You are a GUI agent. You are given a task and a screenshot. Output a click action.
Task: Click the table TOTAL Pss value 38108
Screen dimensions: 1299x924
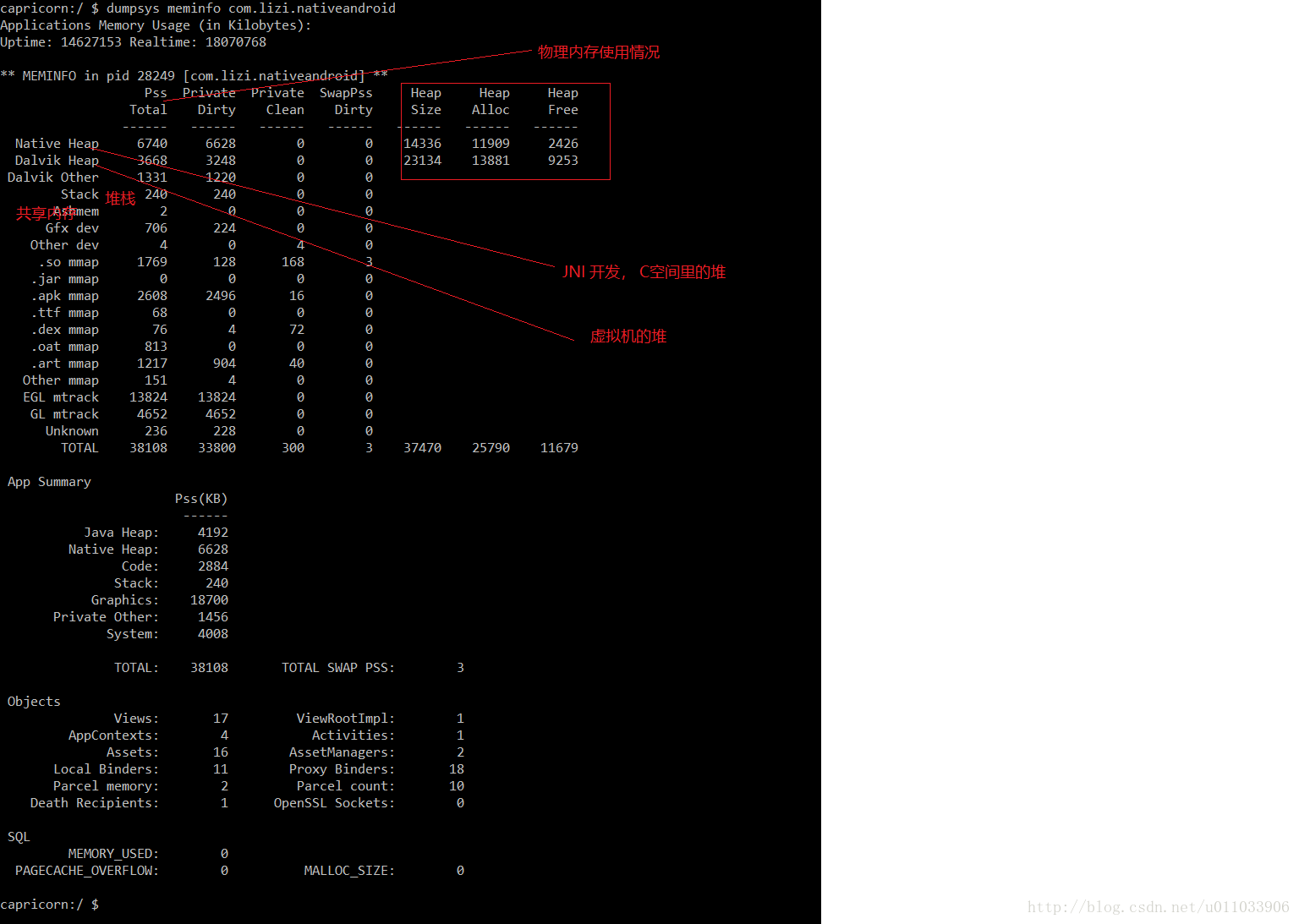[148, 448]
